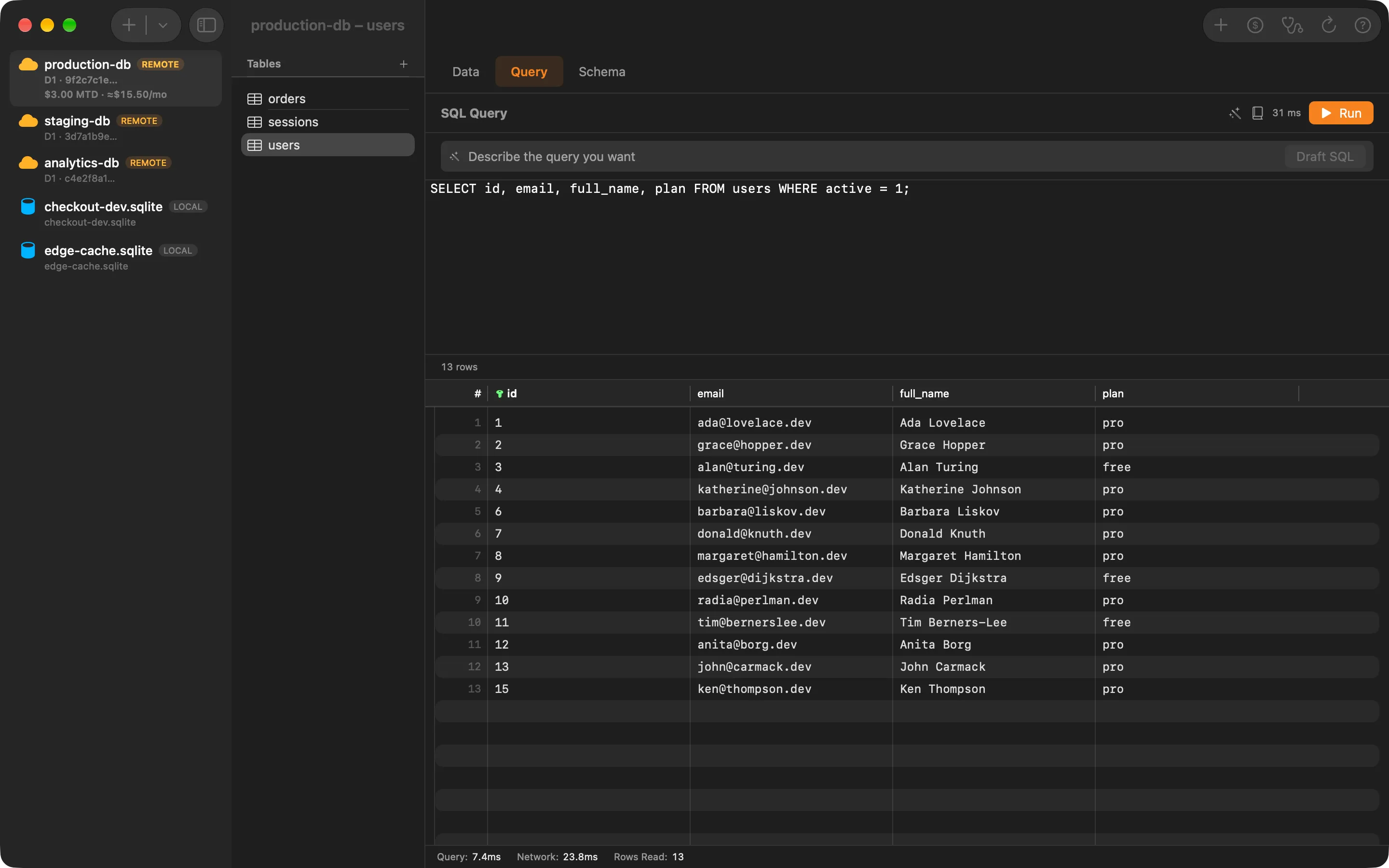Select the staging-db connection
The image size is (1389, 868).
pos(116,128)
